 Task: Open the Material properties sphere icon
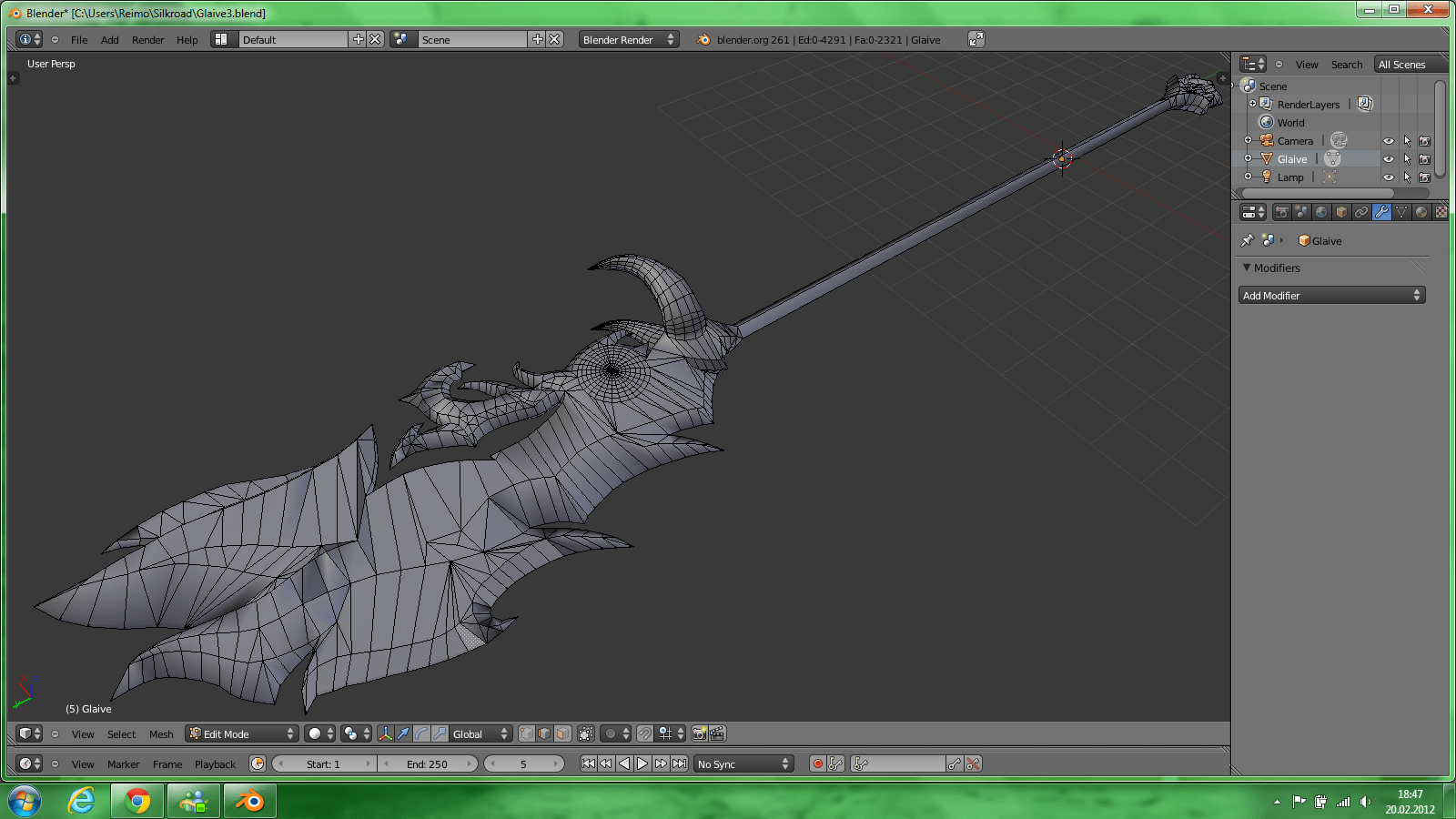coord(1421,212)
